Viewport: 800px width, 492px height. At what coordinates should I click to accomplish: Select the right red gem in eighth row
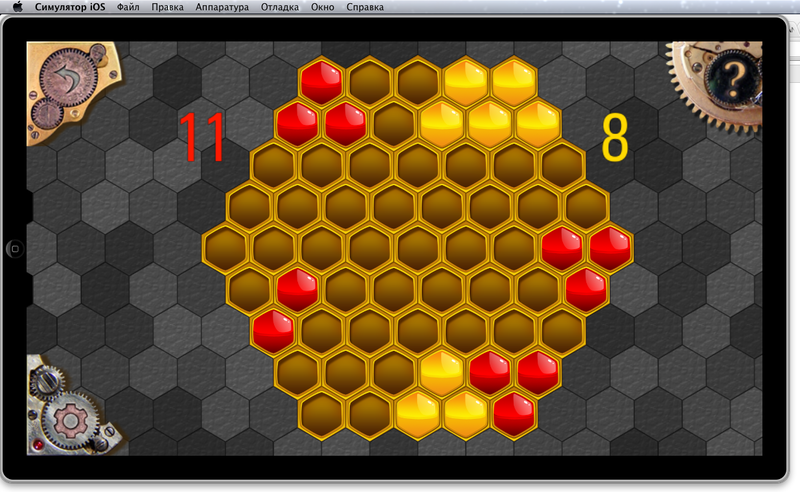[x=538, y=373]
